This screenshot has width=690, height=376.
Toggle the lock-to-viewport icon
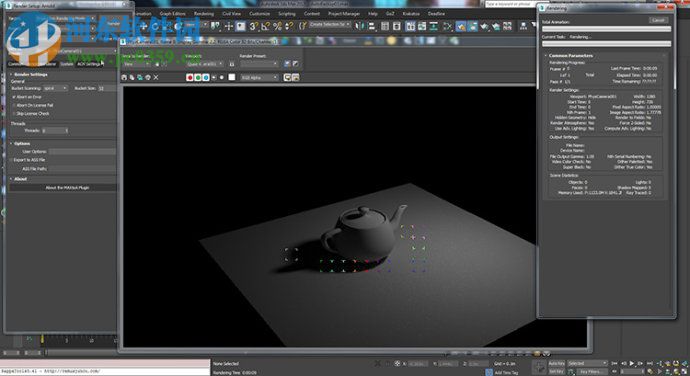[x=232, y=64]
